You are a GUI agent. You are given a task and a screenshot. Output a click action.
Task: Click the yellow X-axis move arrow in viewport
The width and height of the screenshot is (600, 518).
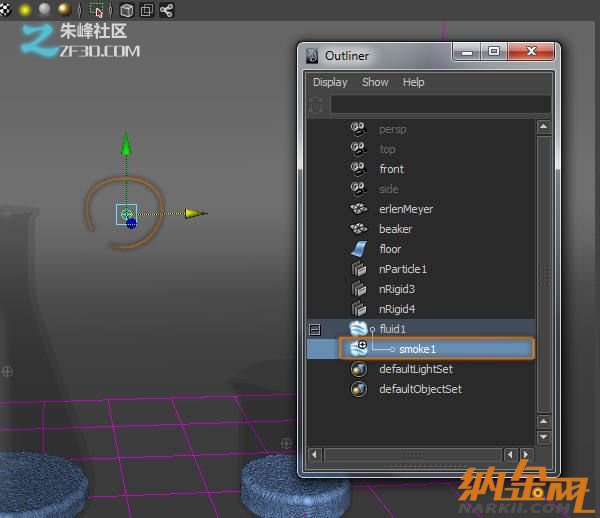196,213
